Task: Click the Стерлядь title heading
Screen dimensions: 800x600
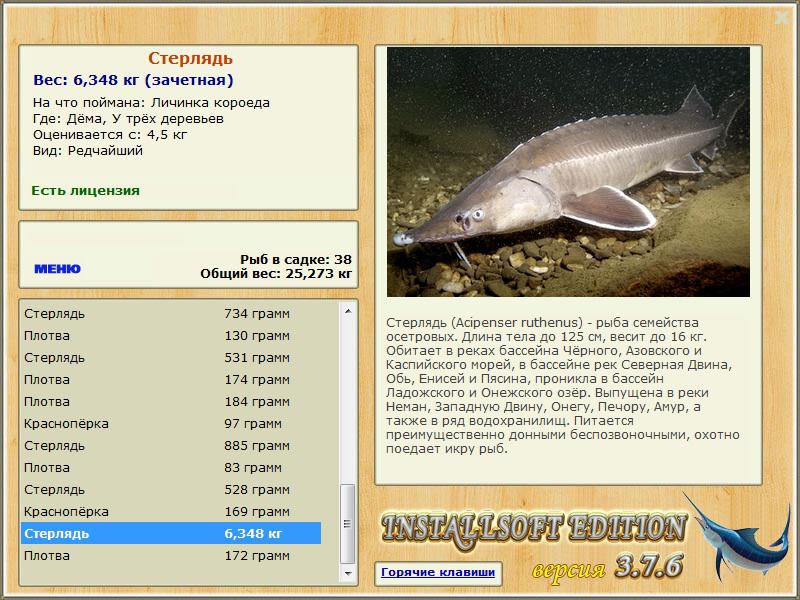Action: pos(190,58)
